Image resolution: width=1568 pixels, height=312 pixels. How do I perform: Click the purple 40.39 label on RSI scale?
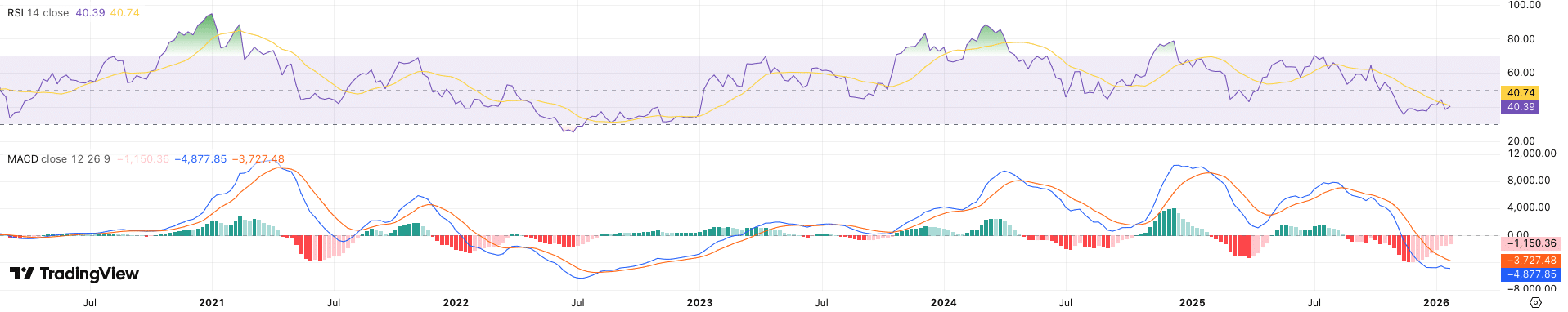(1521, 107)
